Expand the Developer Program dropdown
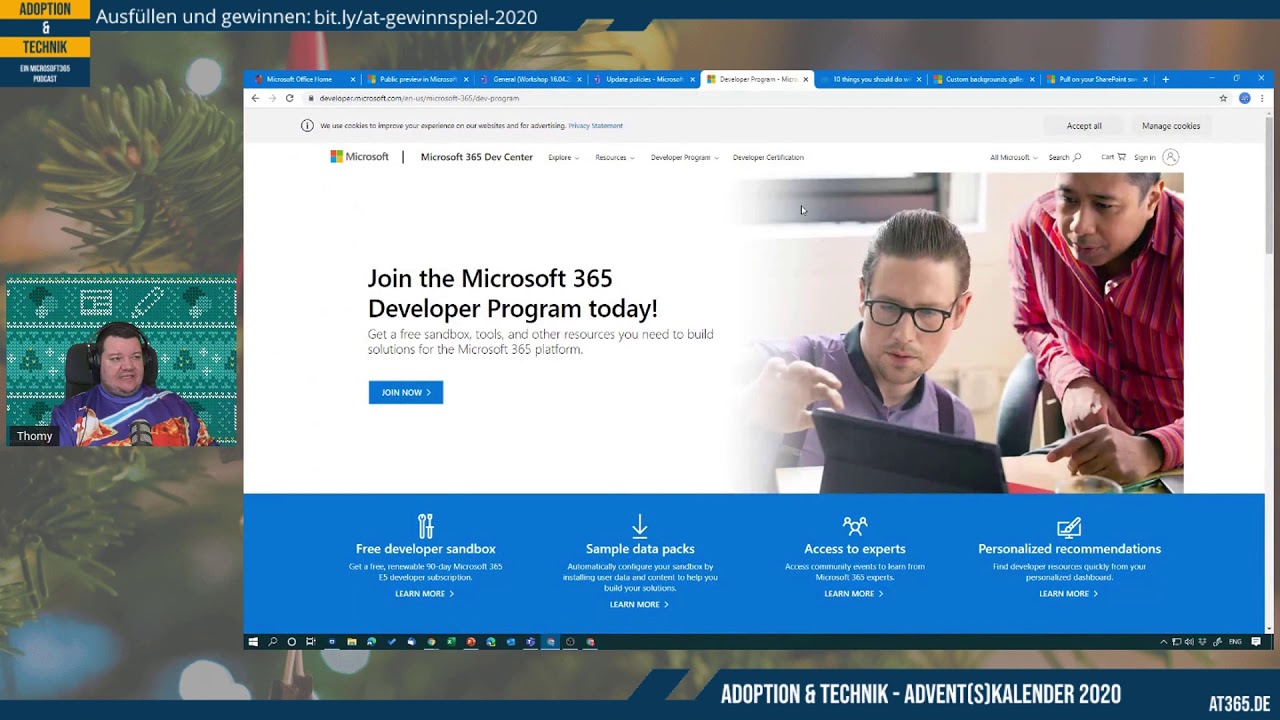This screenshot has height=720, width=1280. tap(684, 157)
